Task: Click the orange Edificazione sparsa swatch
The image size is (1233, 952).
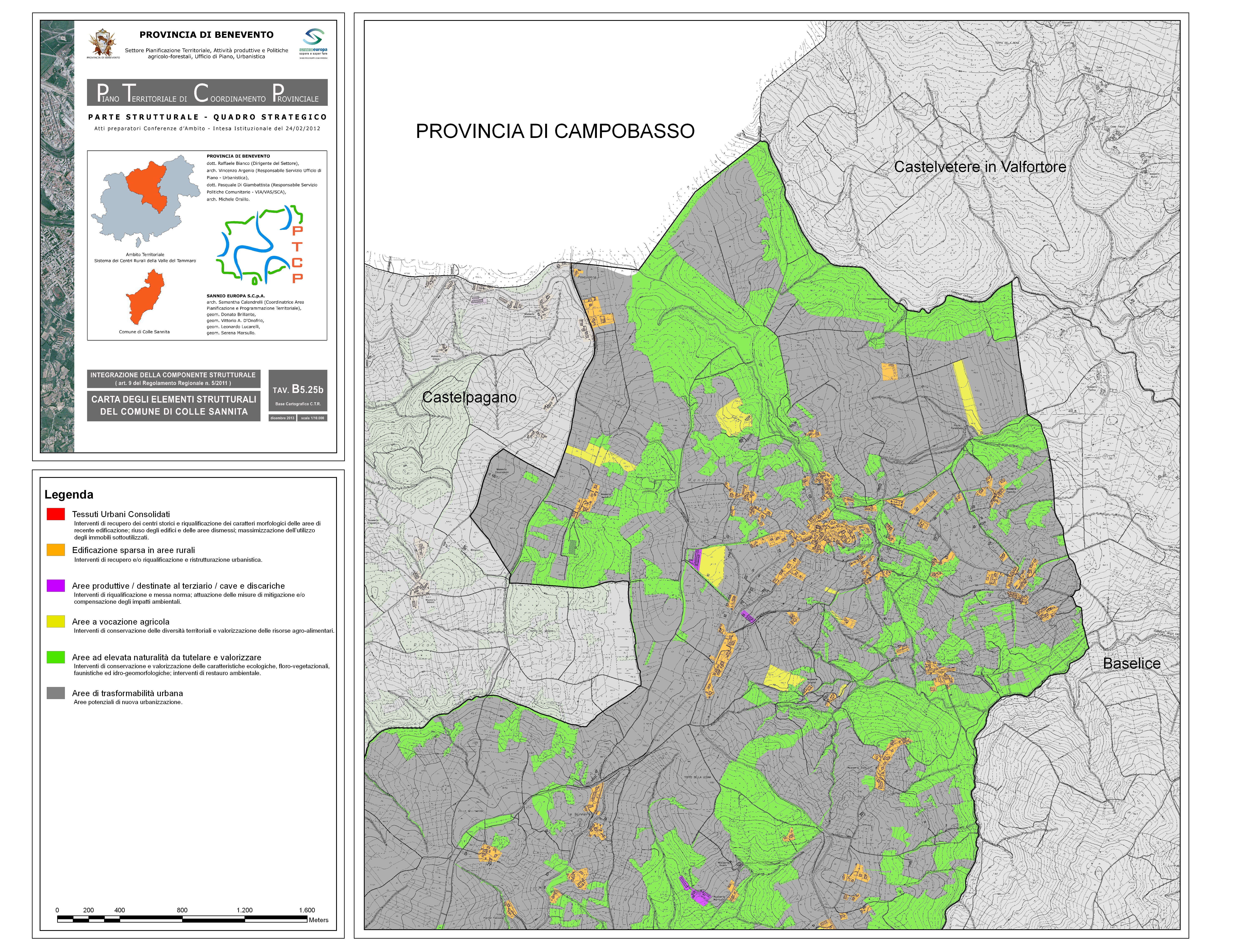Action: coord(56,550)
